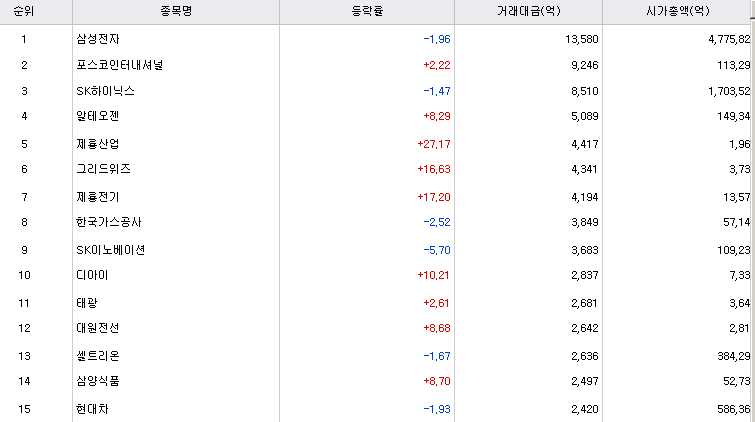Click change rate +27.17
This screenshot has height=422, width=755.
click(434, 144)
